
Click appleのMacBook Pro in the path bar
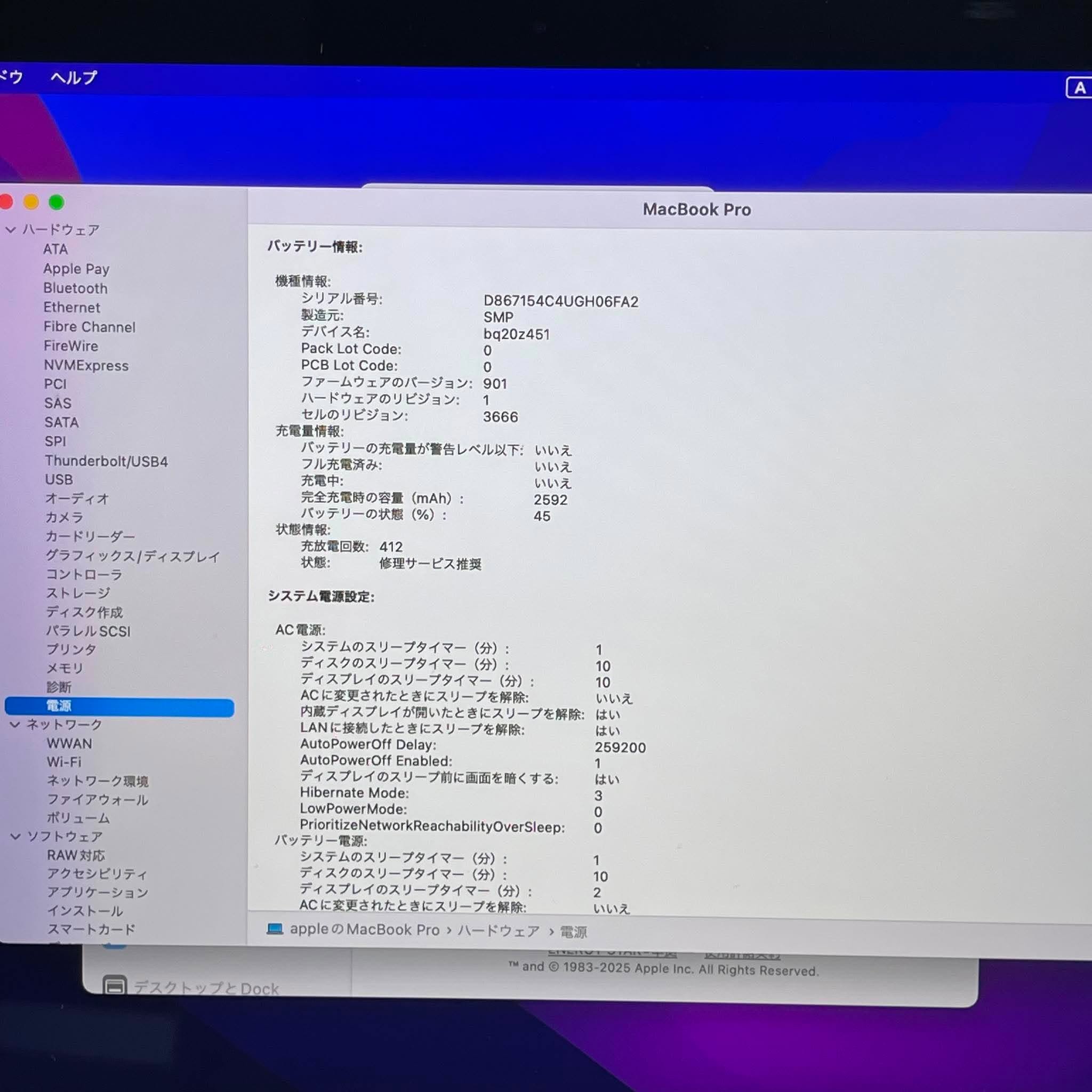point(365,930)
